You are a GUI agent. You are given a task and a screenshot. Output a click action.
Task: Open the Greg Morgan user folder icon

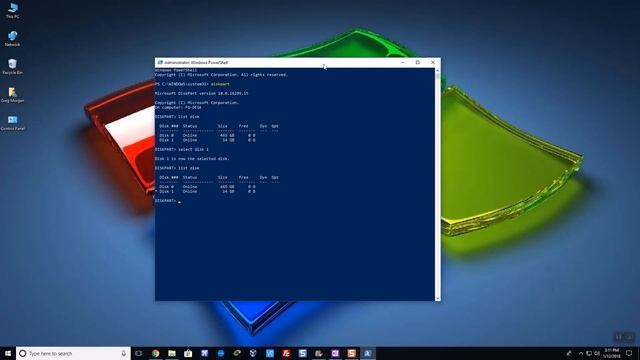pos(13,95)
